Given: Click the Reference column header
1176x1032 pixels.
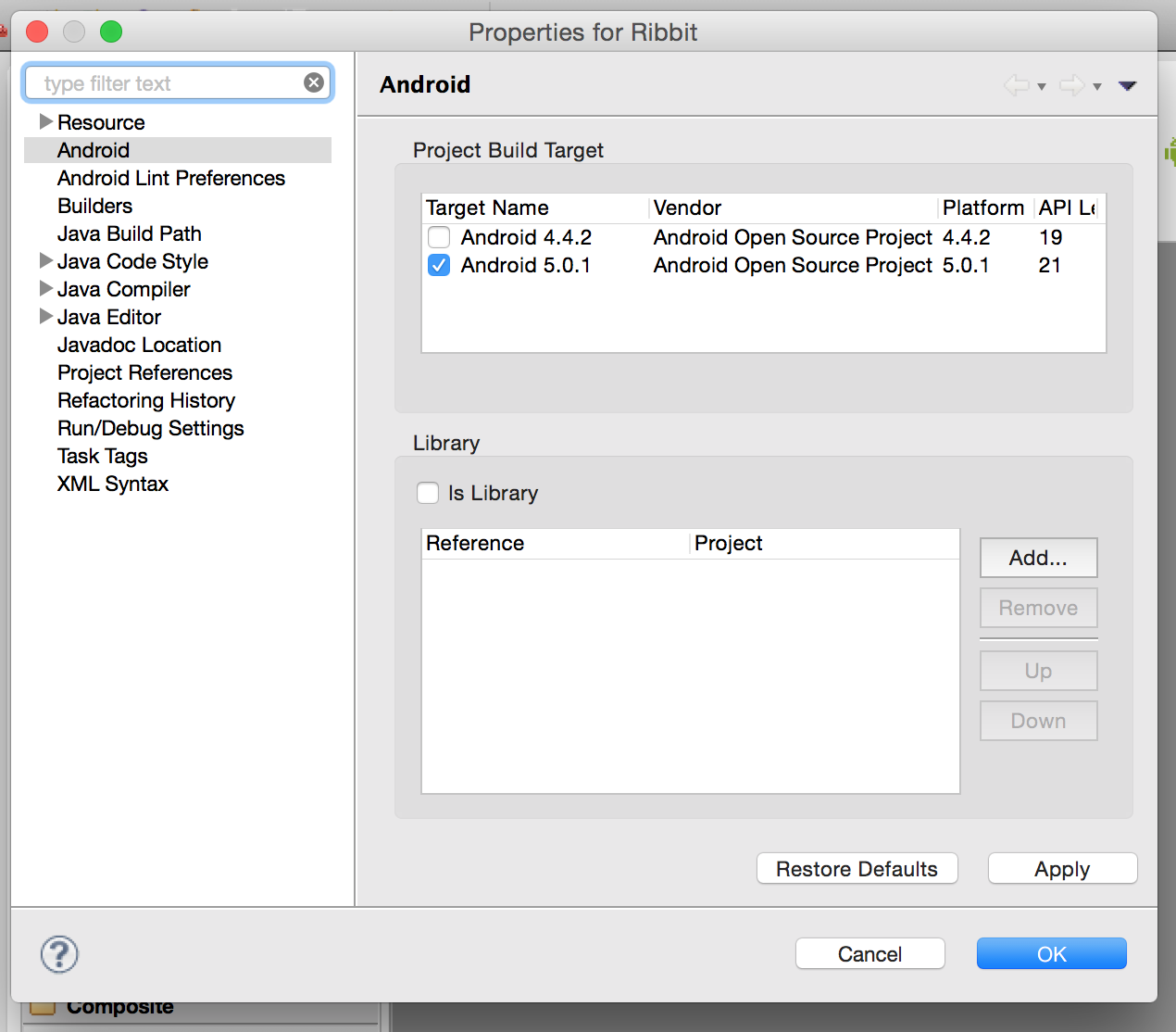Looking at the screenshot, I should tap(557, 544).
